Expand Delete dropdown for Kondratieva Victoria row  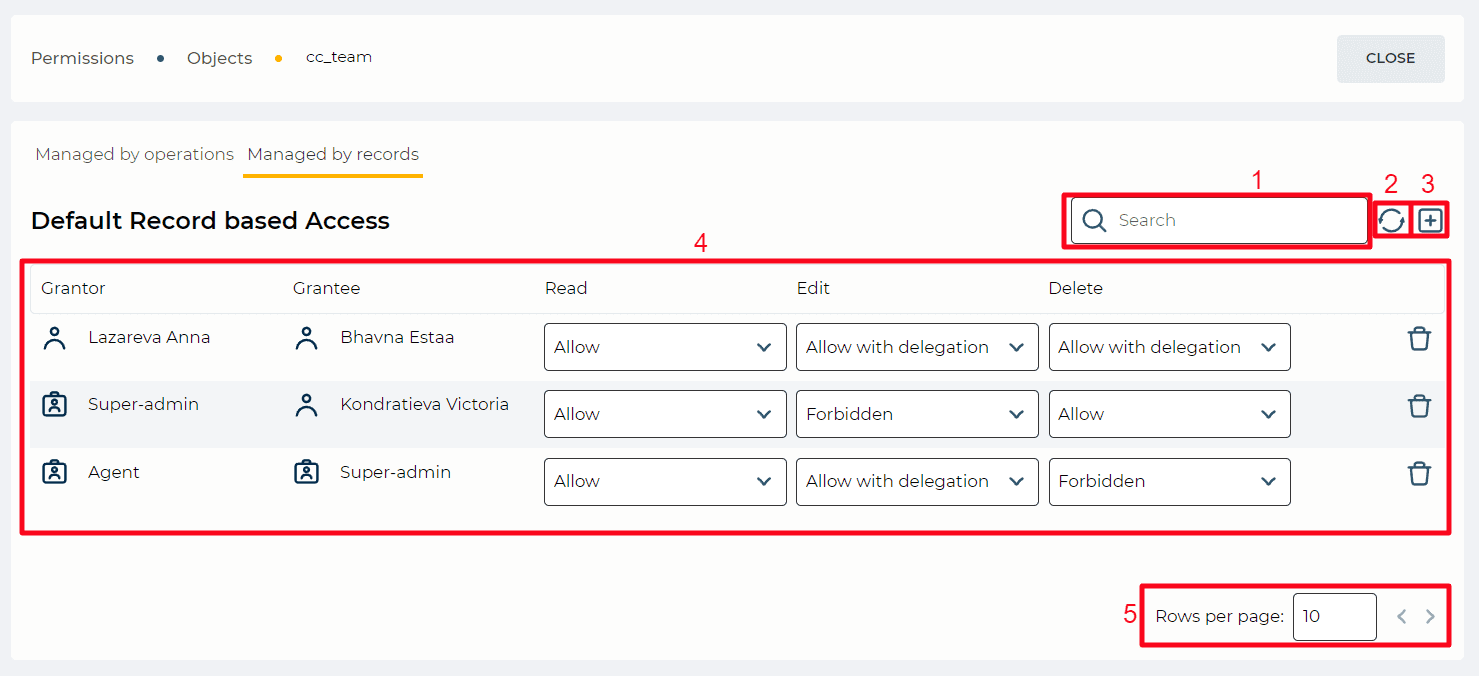pyautogui.click(x=1169, y=414)
